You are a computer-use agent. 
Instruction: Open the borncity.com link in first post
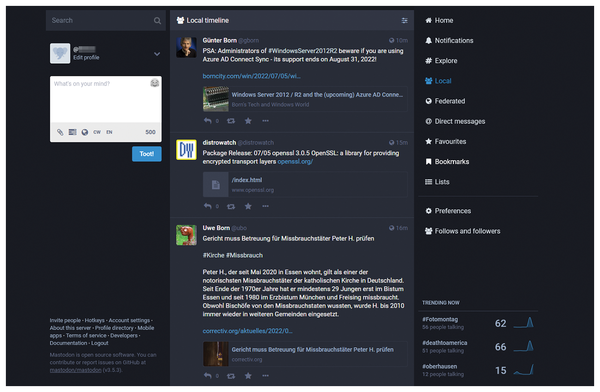[251, 76]
